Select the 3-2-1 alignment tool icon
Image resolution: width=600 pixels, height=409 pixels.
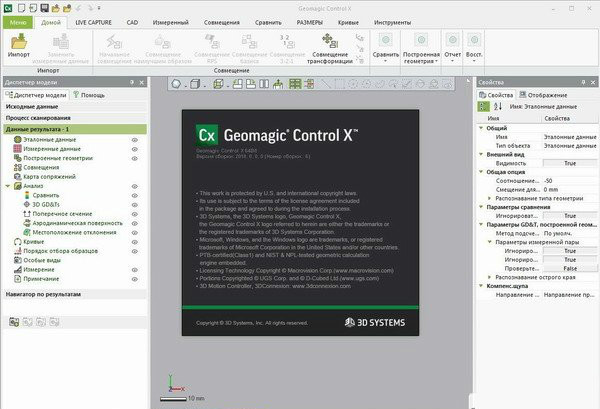point(287,41)
